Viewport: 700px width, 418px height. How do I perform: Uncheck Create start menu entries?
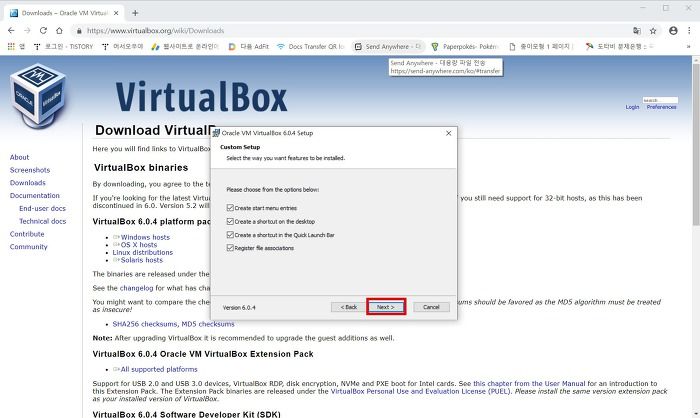[230, 208]
